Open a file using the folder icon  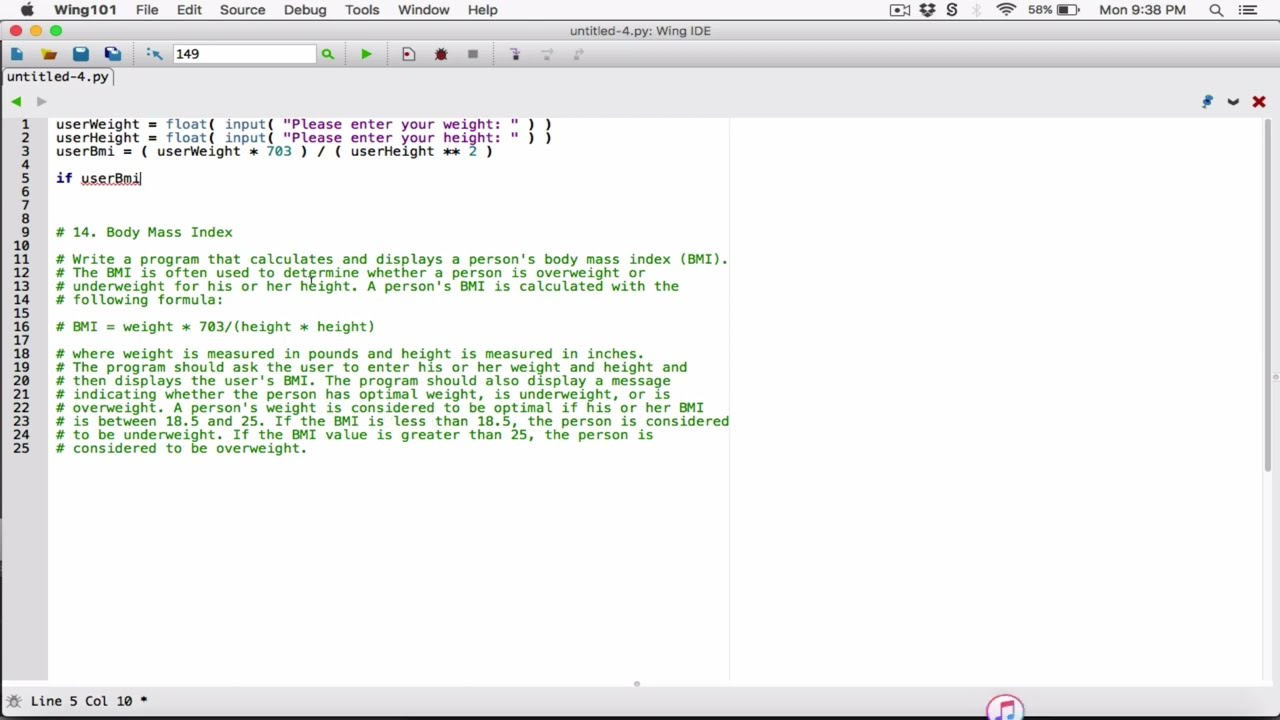(x=49, y=54)
